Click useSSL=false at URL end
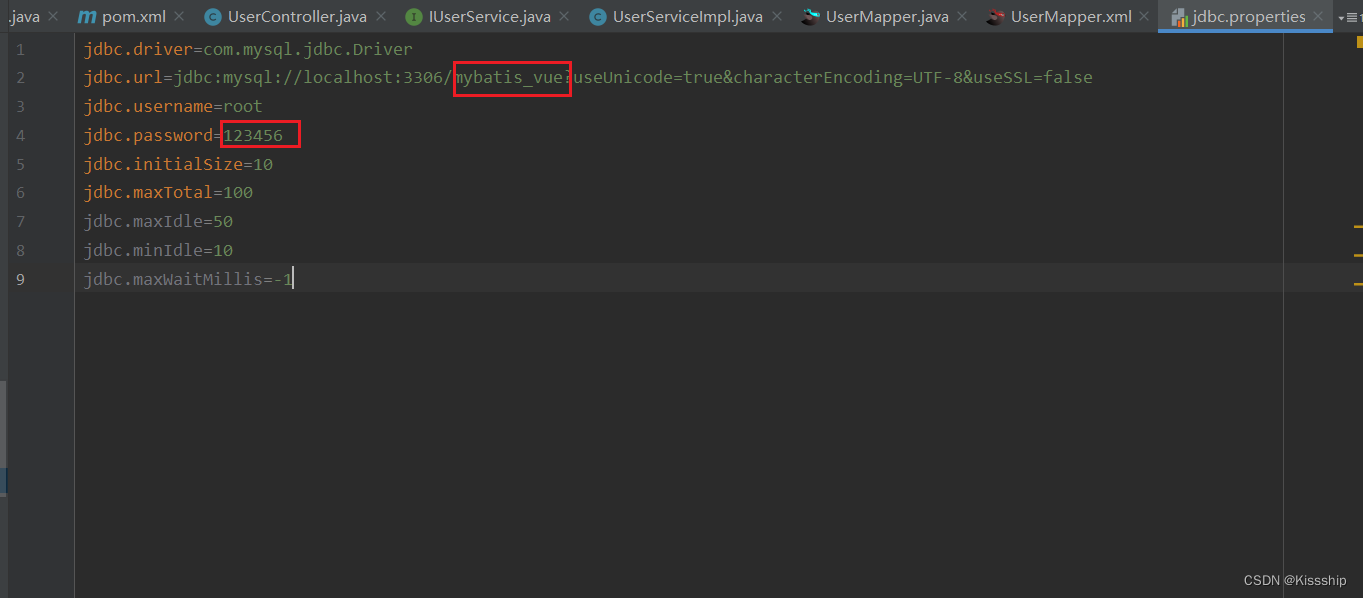This screenshot has width=1363, height=598. (1033, 77)
